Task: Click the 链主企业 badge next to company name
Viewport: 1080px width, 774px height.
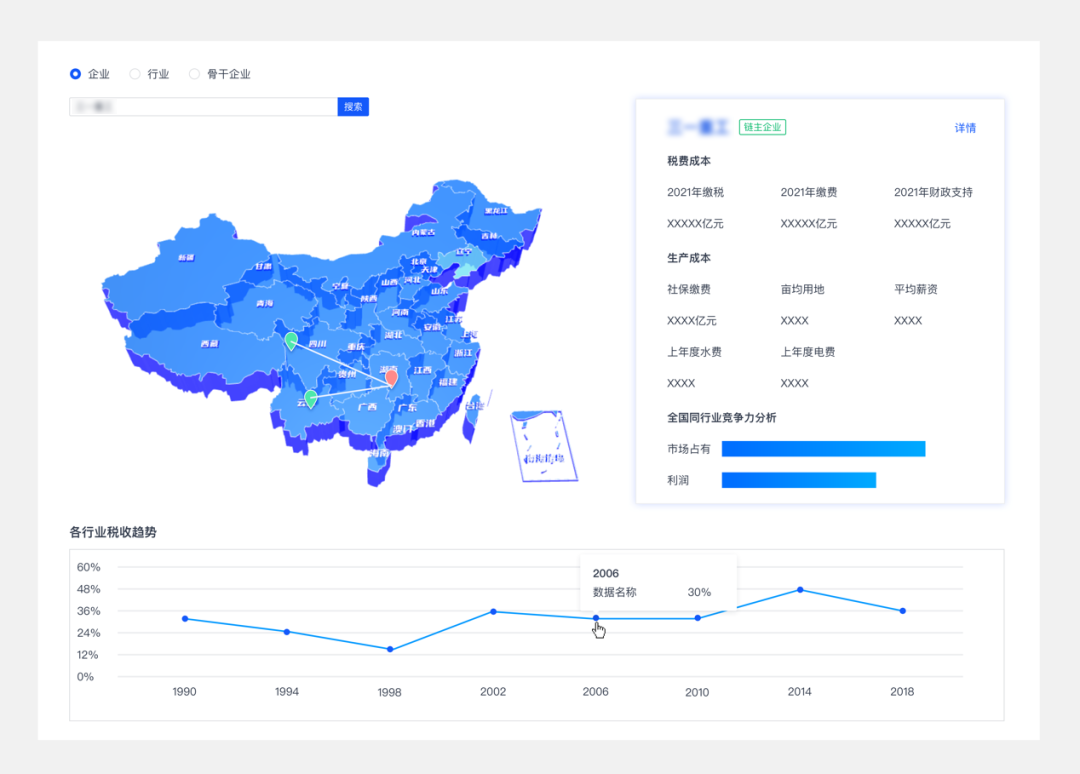Action: (x=762, y=127)
